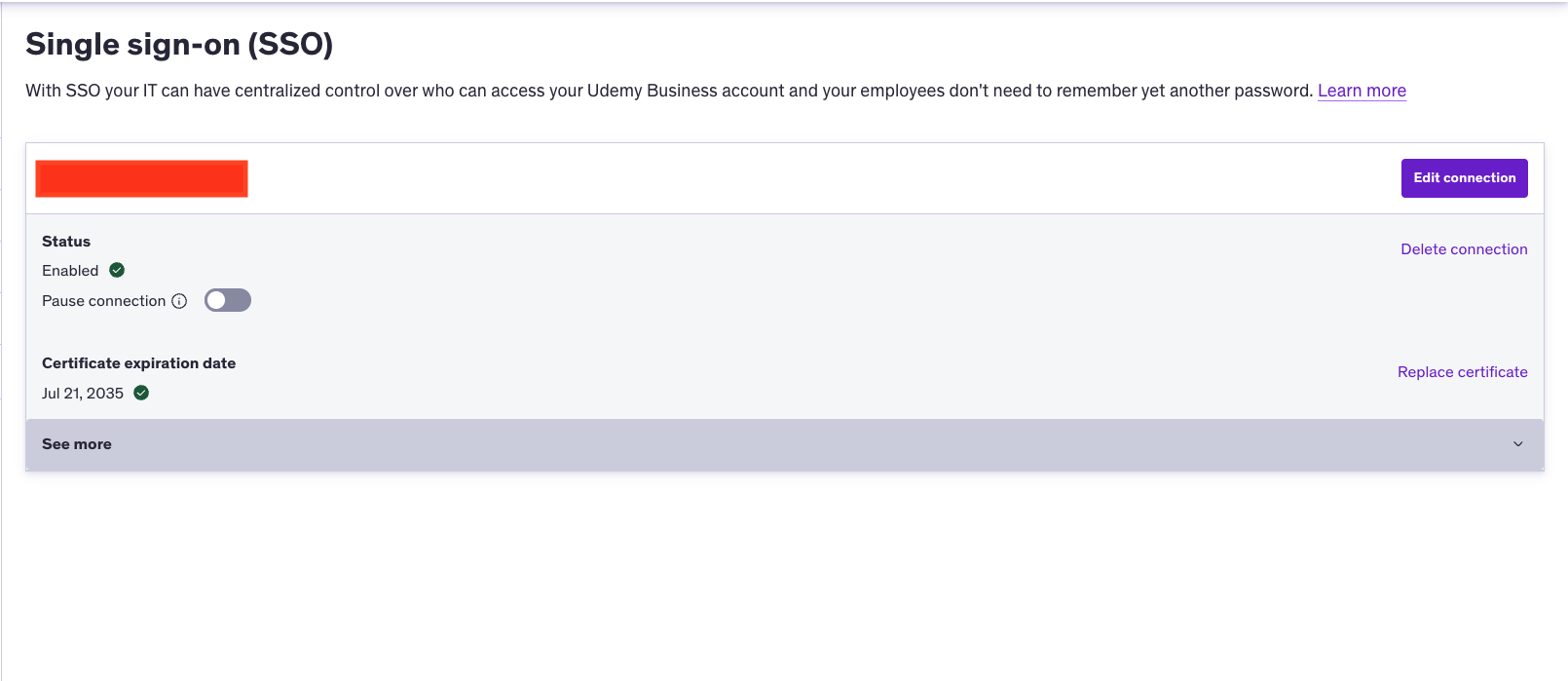Click the Single sign-on (SSO) heading
Image resolution: width=1568 pixels, height=681 pixels.
click(x=179, y=44)
